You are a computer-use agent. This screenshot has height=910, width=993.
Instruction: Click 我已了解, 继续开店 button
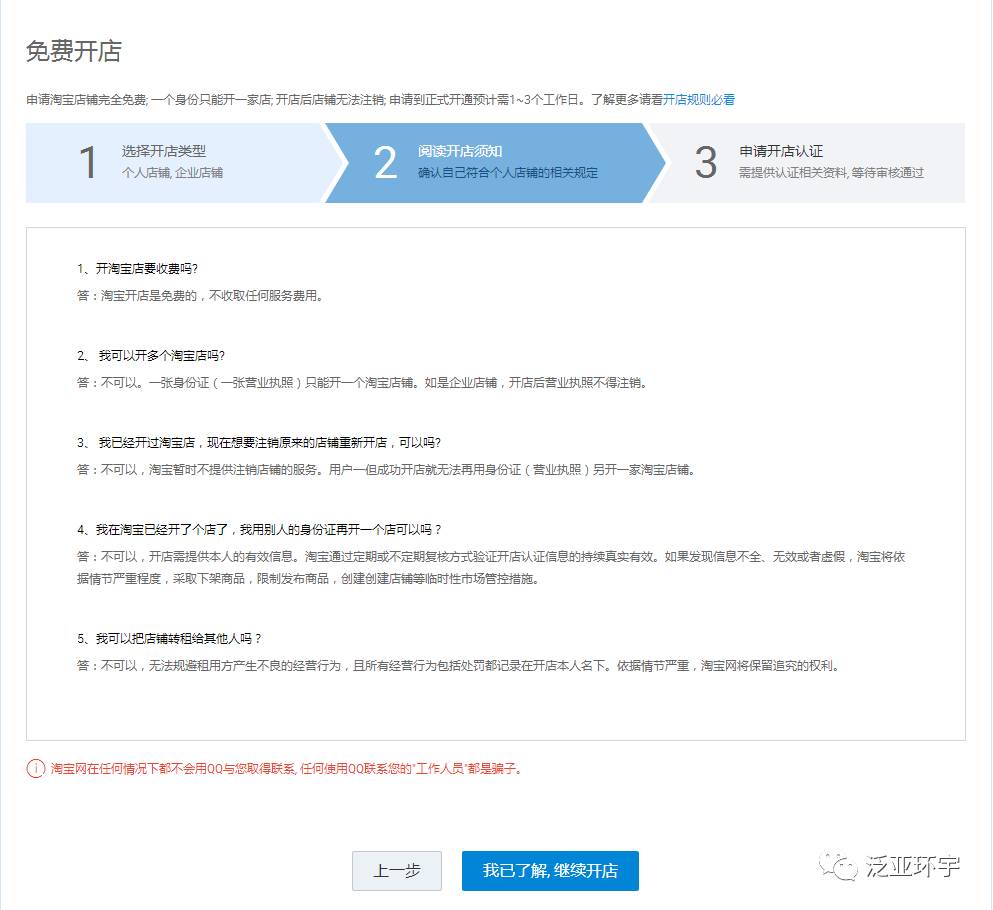tap(550, 871)
